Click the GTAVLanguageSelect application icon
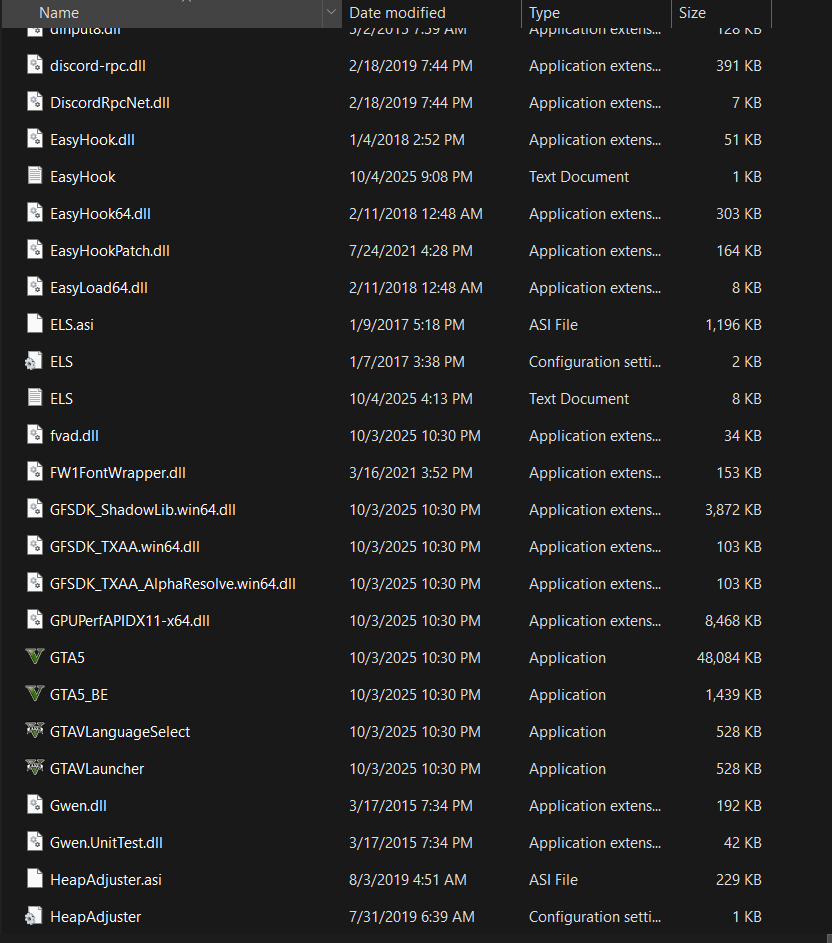The height and width of the screenshot is (943, 832). pyautogui.click(x=35, y=731)
